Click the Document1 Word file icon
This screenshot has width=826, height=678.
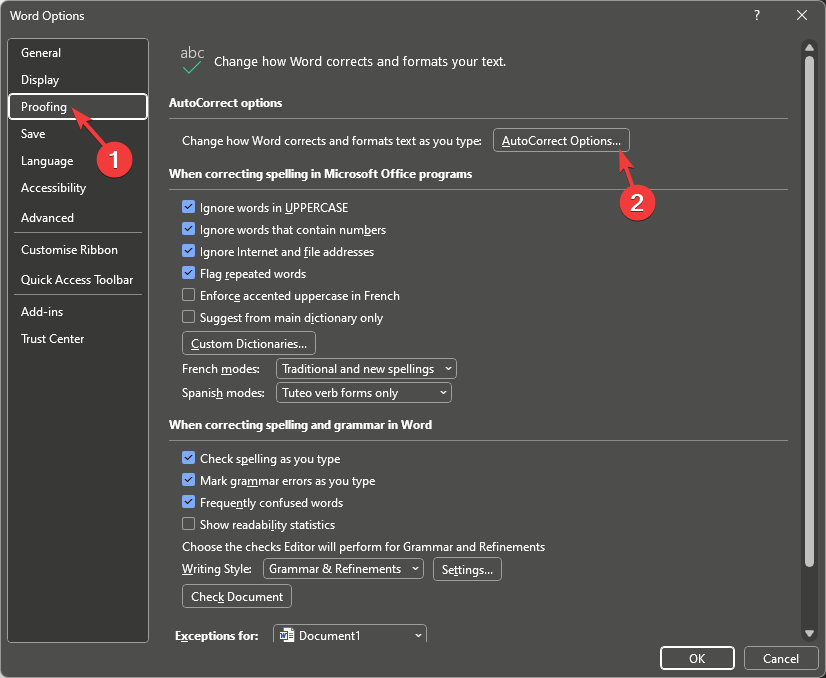287,635
